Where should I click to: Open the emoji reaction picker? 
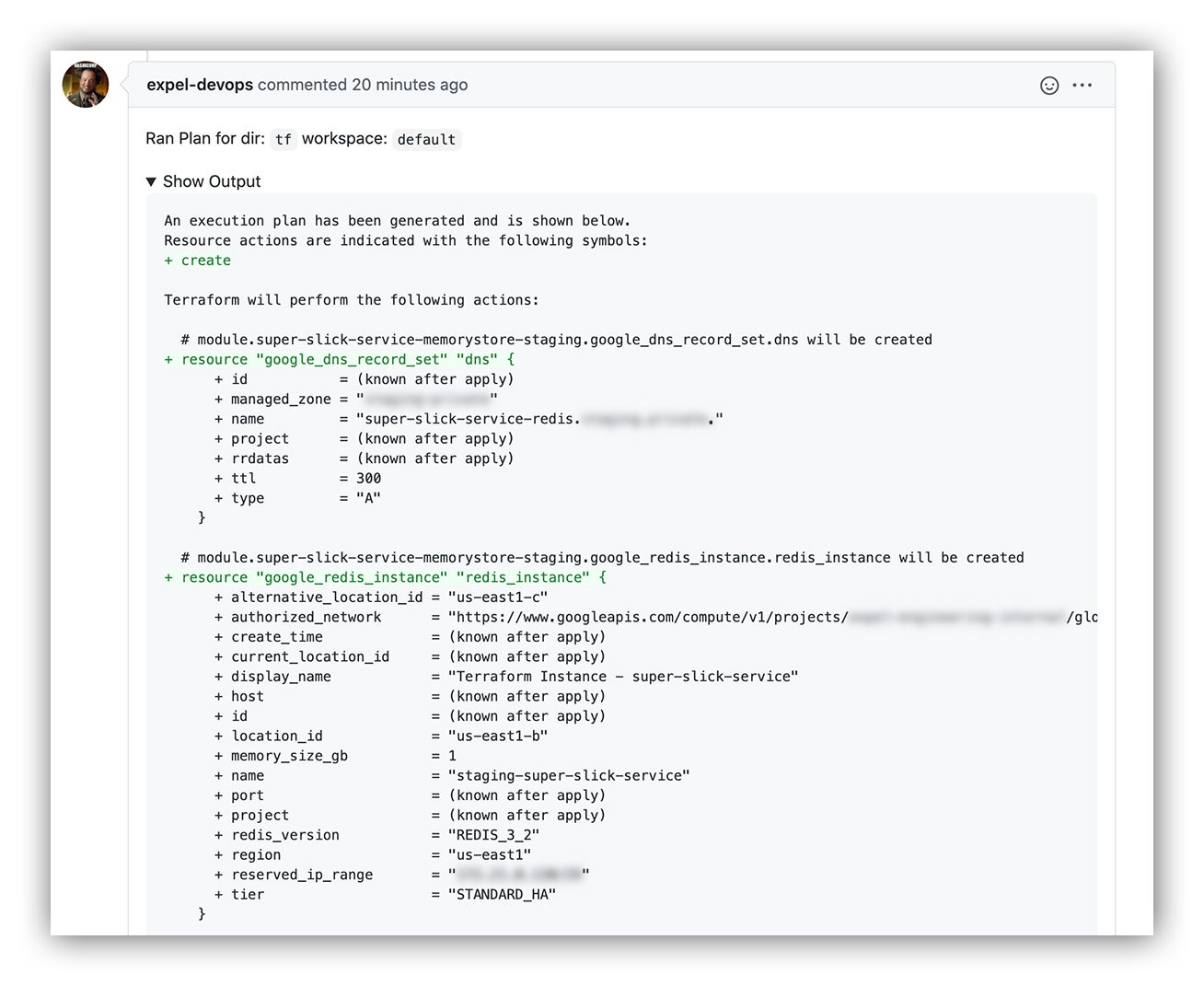(1049, 86)
